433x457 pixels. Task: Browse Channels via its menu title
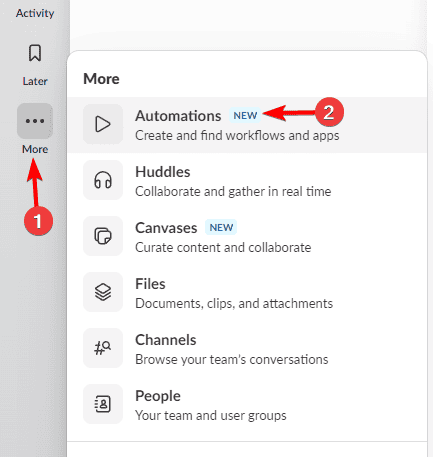(166, 340)
